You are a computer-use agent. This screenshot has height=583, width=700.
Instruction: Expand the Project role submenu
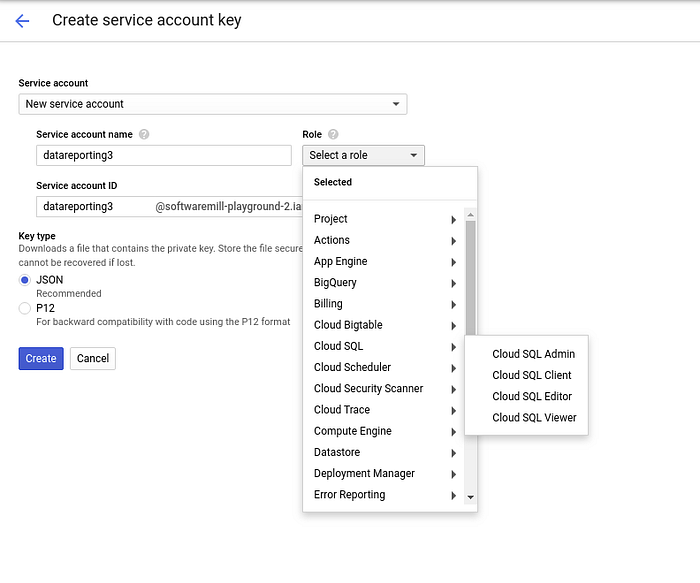pyautogui.click(x=384, y=219)
